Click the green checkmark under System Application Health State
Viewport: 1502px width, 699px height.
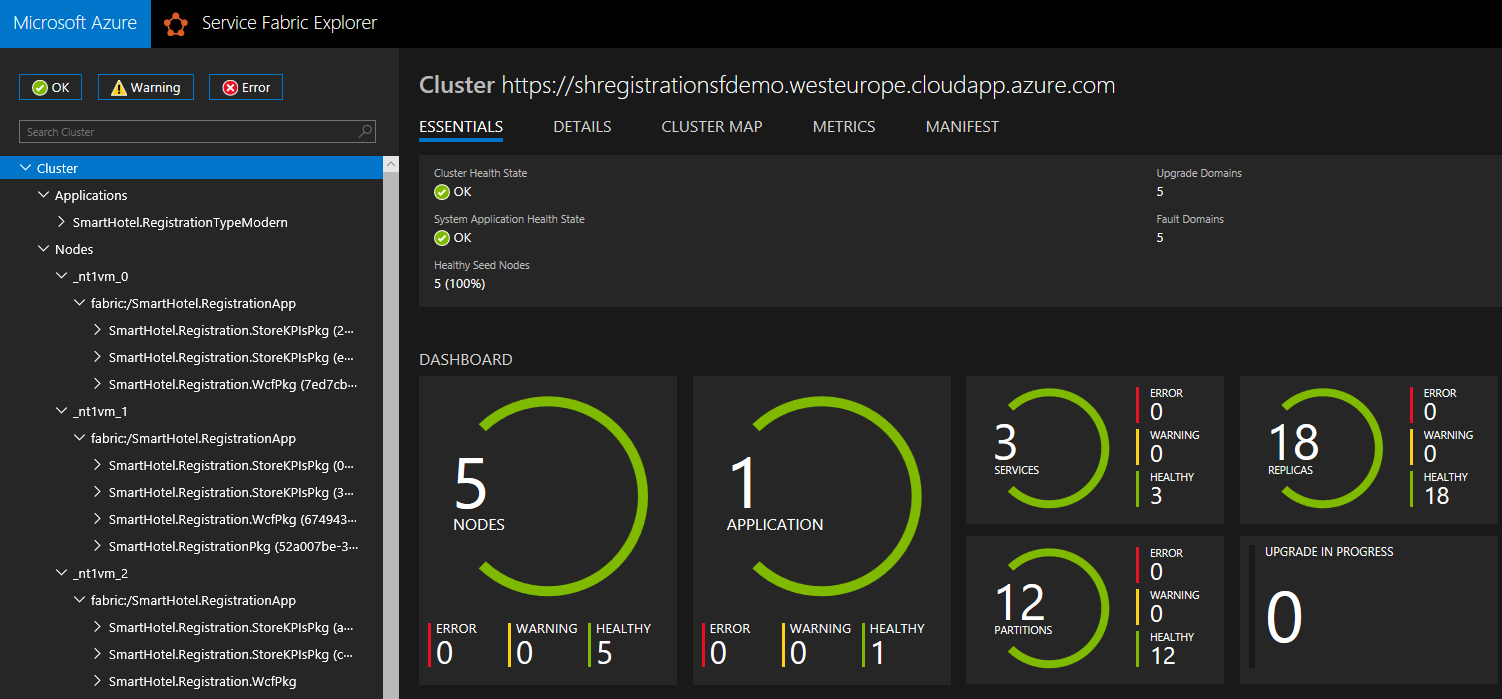(442, 238)
